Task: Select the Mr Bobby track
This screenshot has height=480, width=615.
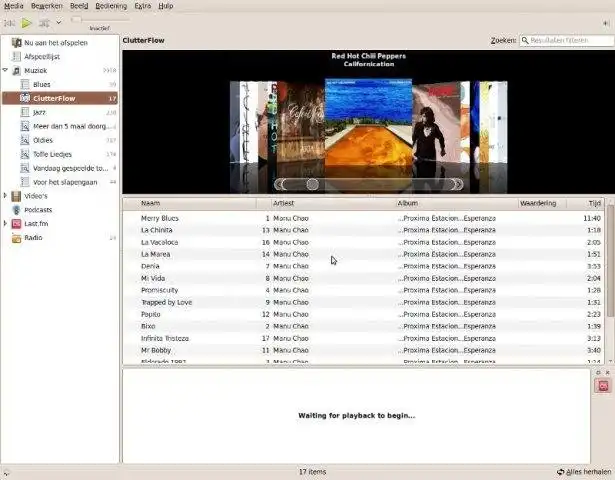Action: 364,350
